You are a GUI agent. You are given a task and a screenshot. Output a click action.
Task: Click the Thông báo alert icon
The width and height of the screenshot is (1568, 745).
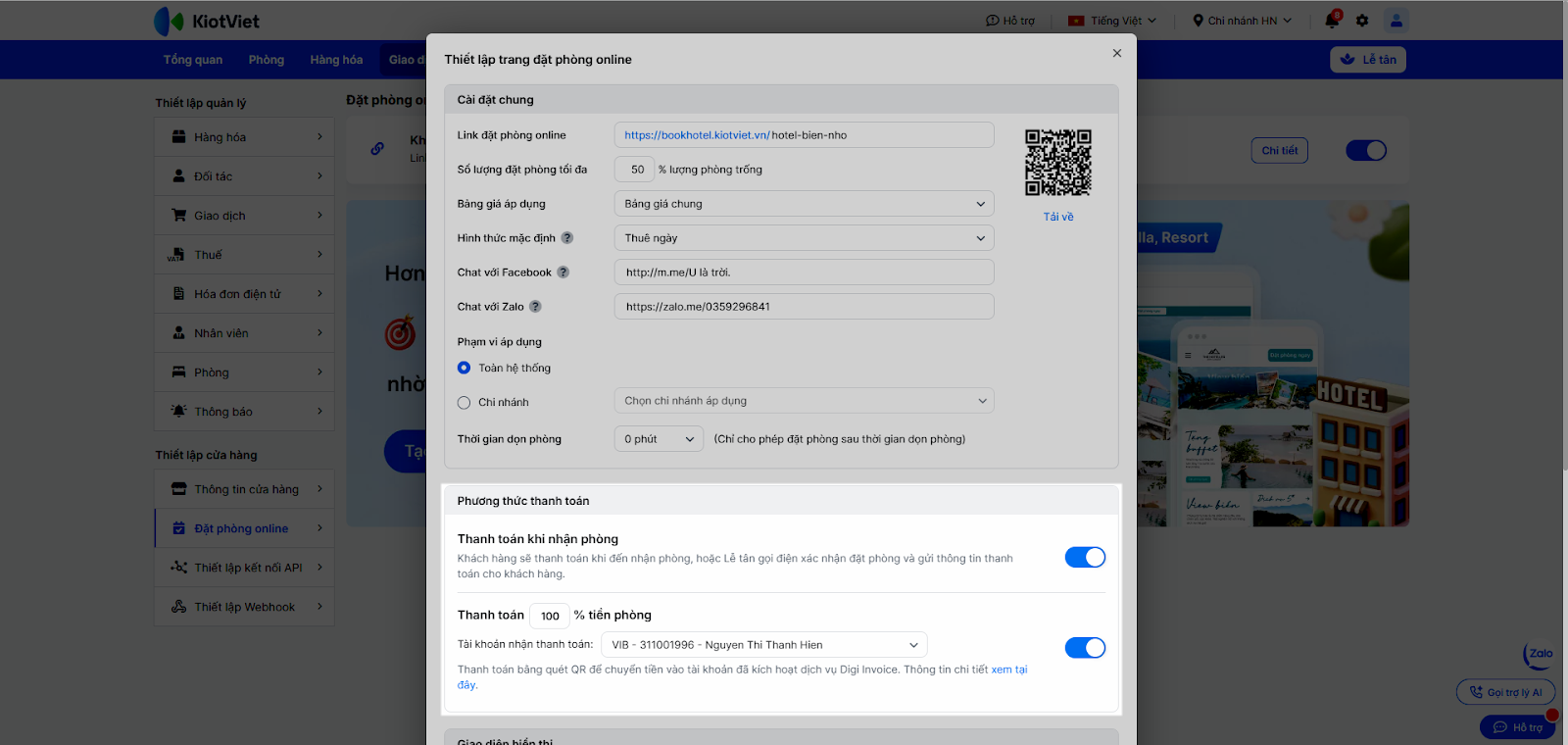[x=178, y=412]
